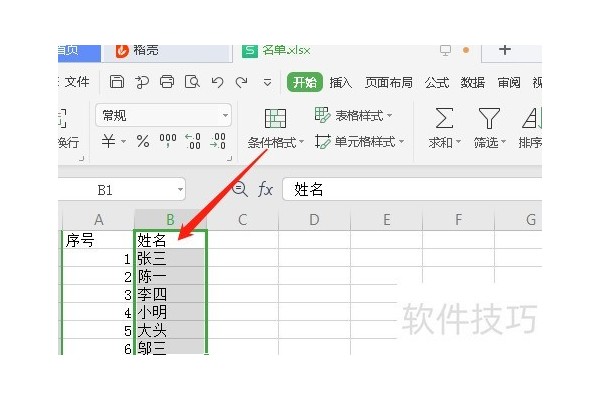Screen dimensions: 600x400
Task: Select column E header
Action: tap(386, 220)
